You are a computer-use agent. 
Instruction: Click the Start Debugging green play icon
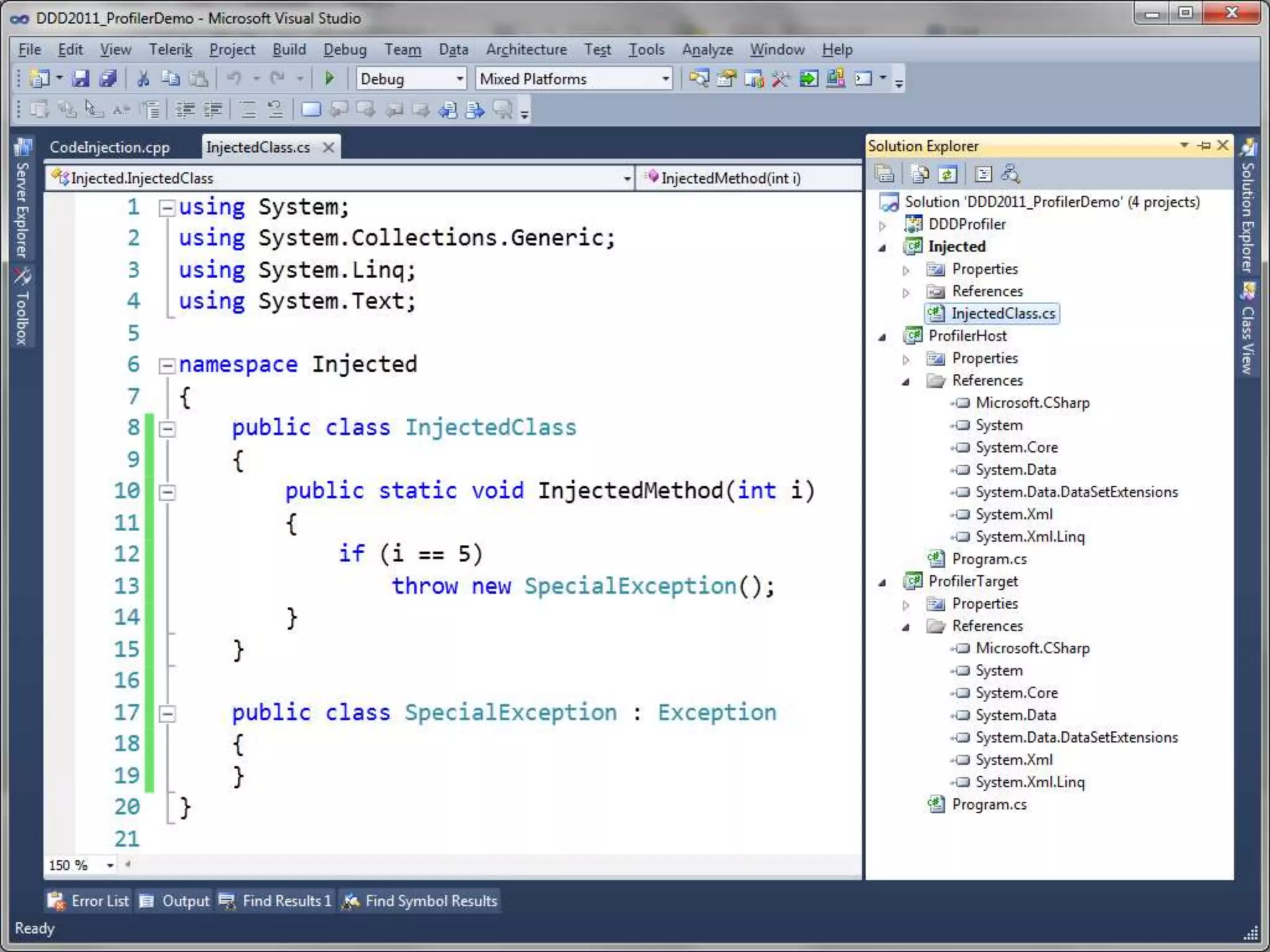coord(329,79)
